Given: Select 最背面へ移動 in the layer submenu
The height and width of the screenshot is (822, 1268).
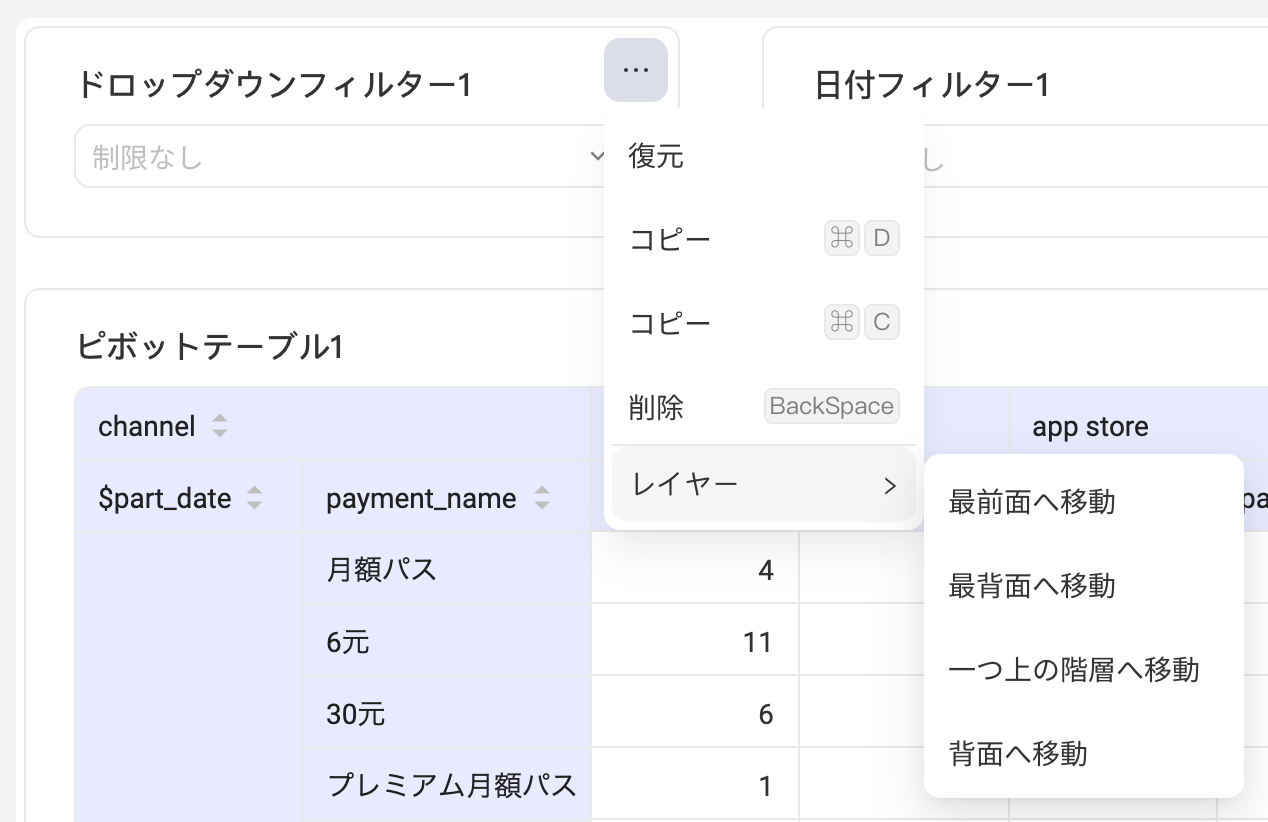Looking at the screenshot, I should point(1084,586).
